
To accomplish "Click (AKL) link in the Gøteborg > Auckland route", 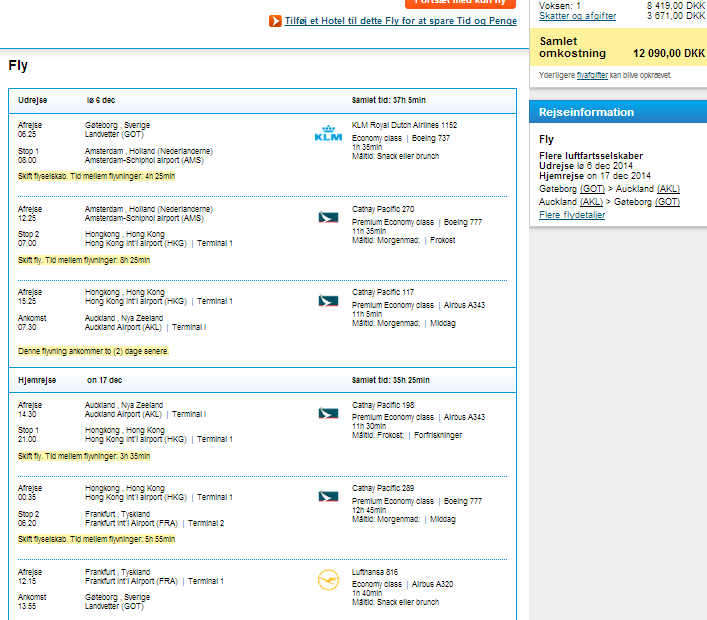I will tap(668, 188).
